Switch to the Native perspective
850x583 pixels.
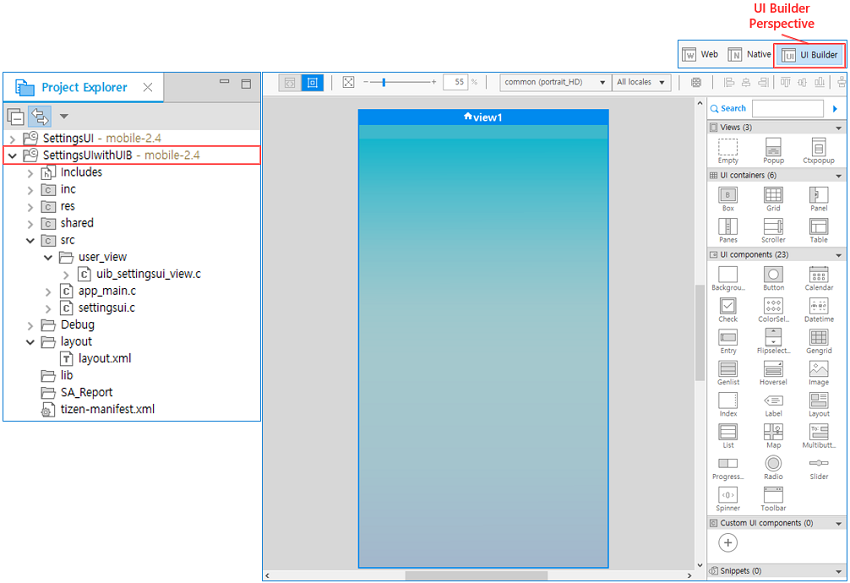tap(750, 55)
